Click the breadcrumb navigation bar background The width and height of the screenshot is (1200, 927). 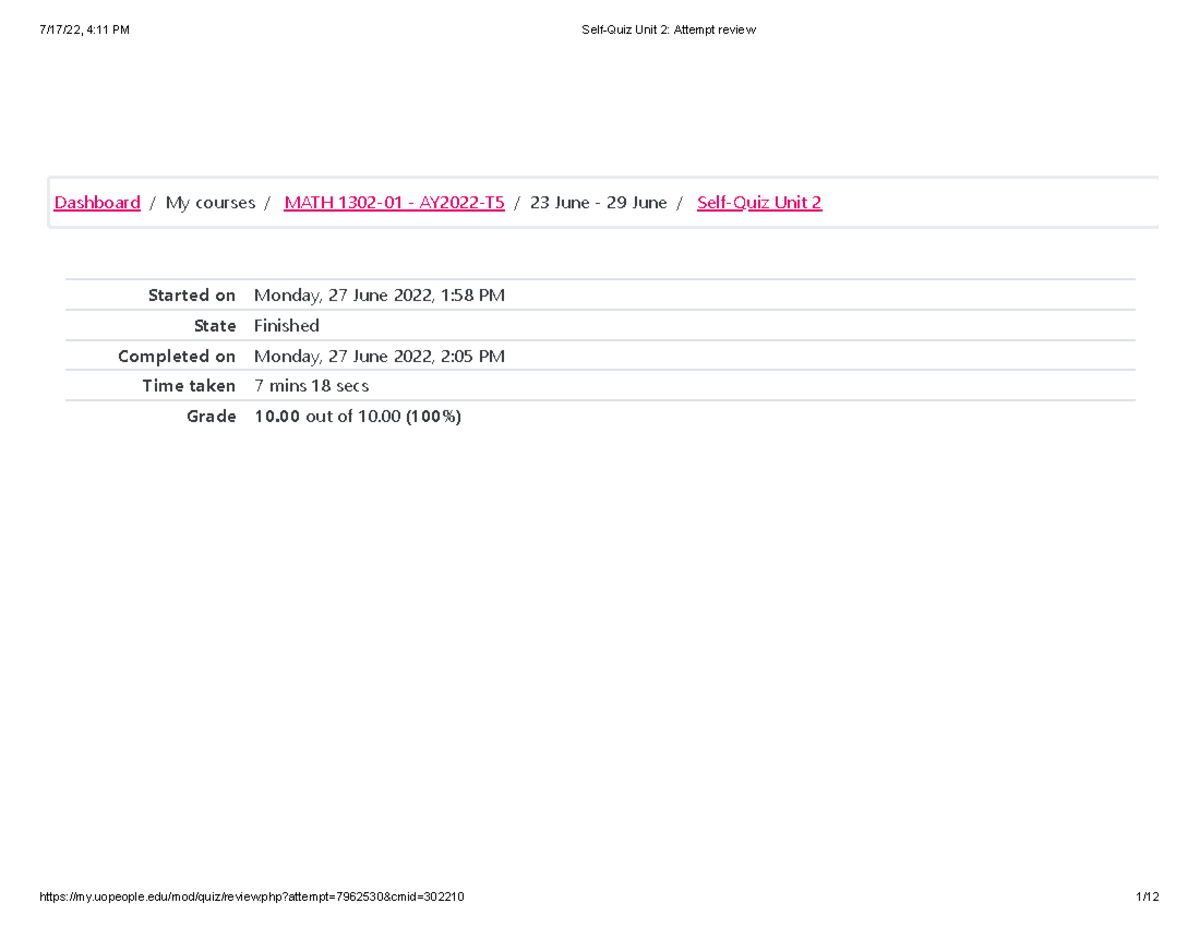click(950, 202)
